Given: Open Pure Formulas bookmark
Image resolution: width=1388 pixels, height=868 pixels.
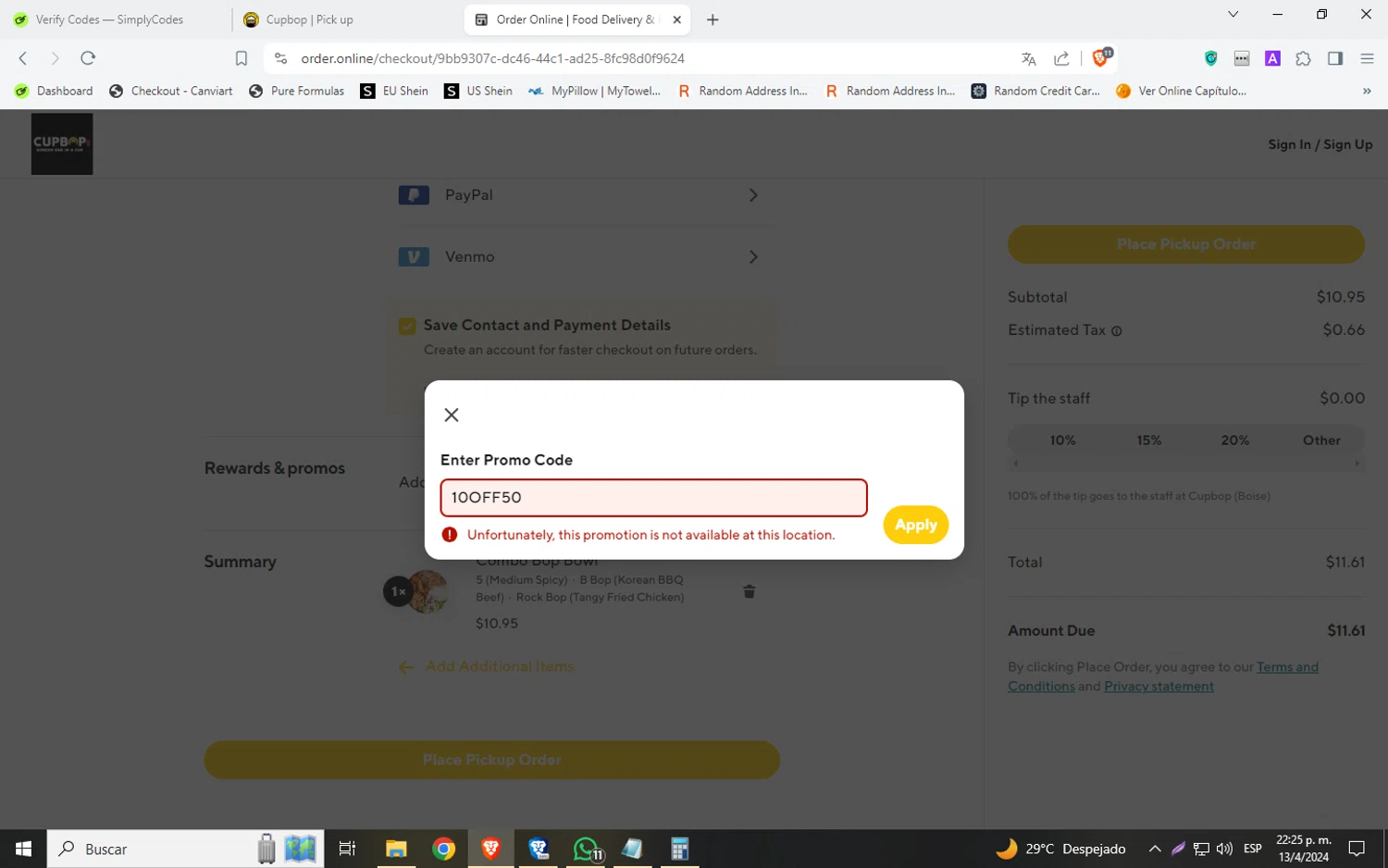Looking at the screenshot, I should (x=297, y=91).
